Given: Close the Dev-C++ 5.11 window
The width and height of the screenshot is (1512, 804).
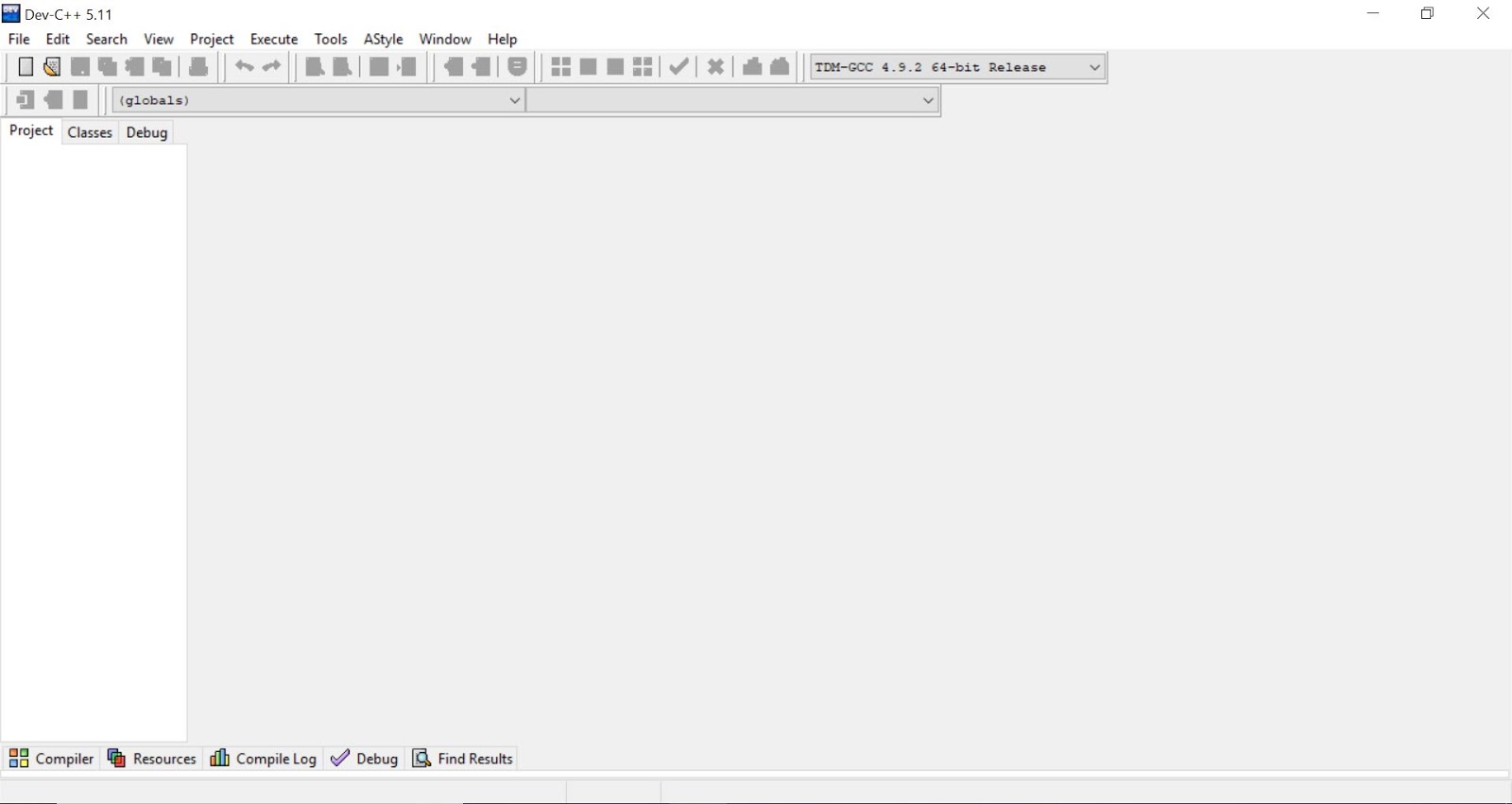Looking at the screenshot, I should coord(1483,13).
